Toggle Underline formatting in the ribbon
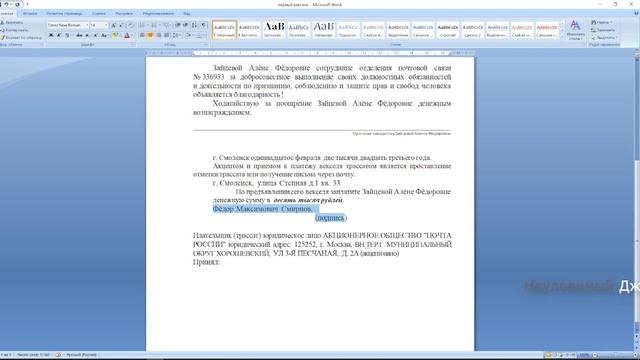This screenshot has height=360, width=640. [67, 36]
